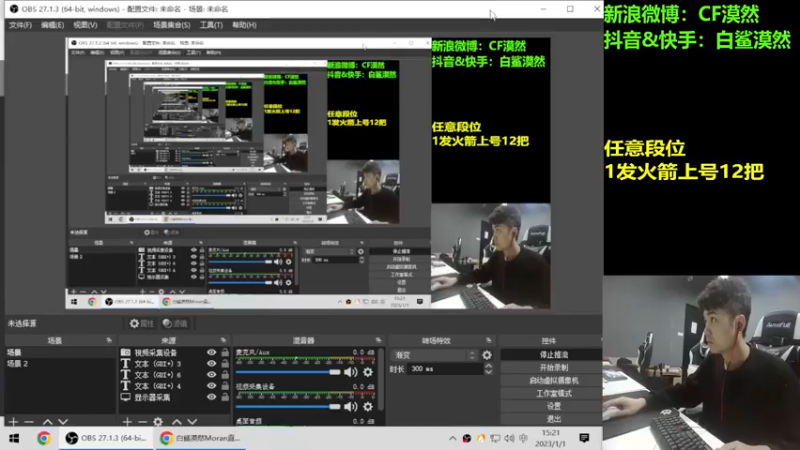Toggle lock on 视频采集设备 source
The image size is (800, 450).
pos(225,353)
